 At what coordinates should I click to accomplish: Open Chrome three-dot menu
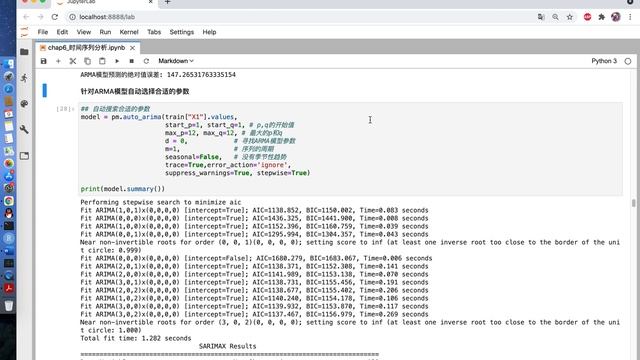[630, 17]
